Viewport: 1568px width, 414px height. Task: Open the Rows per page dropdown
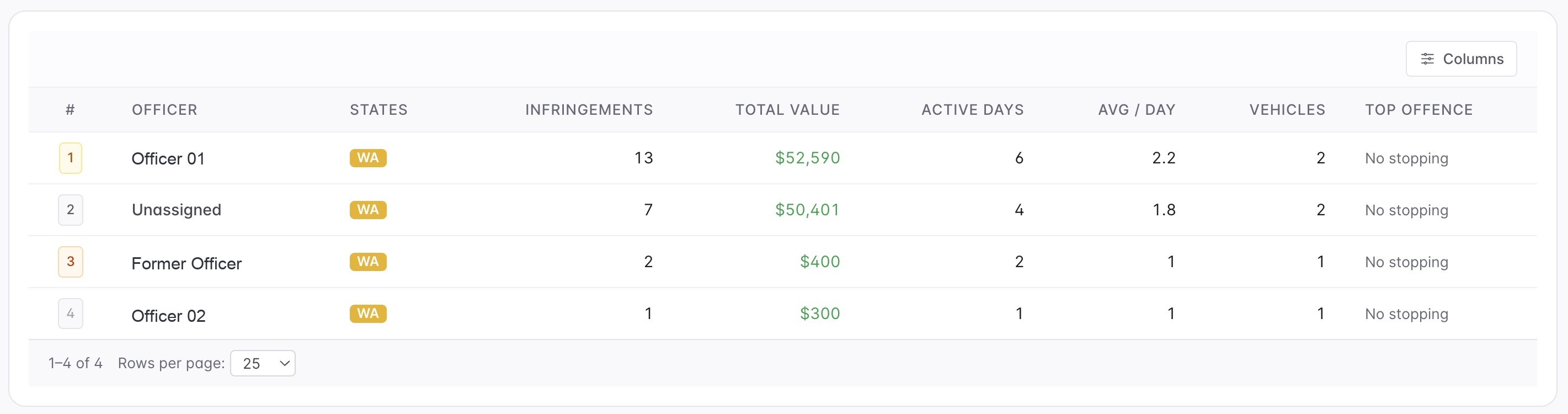tap(263, 363)
